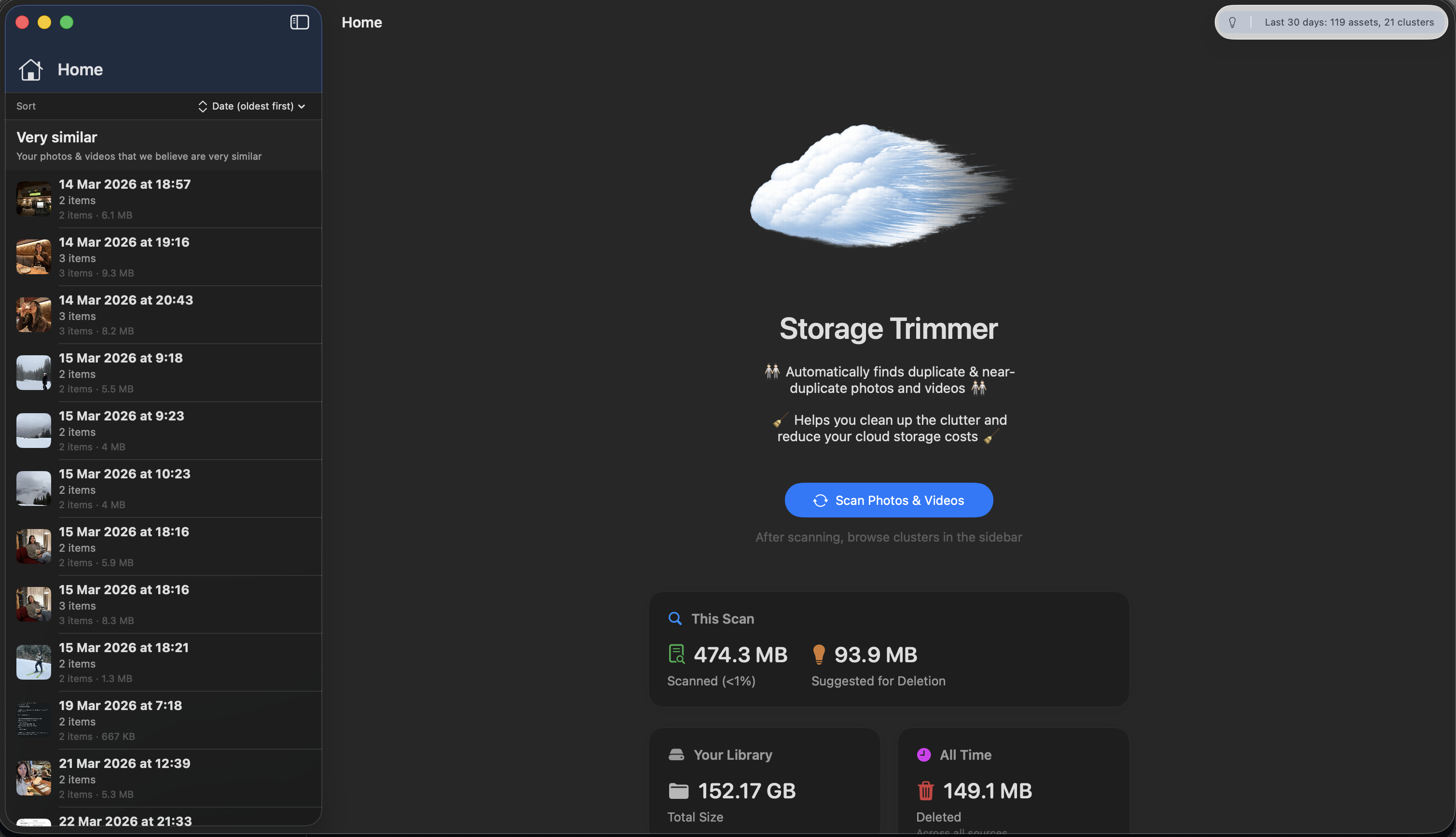Click the green scanned document icon

click(676, 654)
